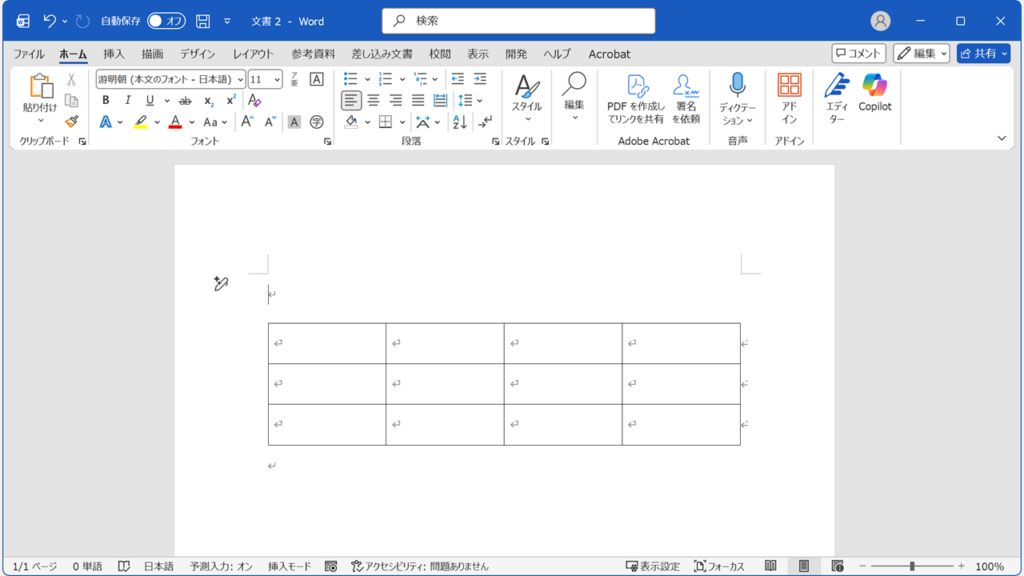
Task: Open the Sort icon in the paragraph group
Action: (459, 121)
